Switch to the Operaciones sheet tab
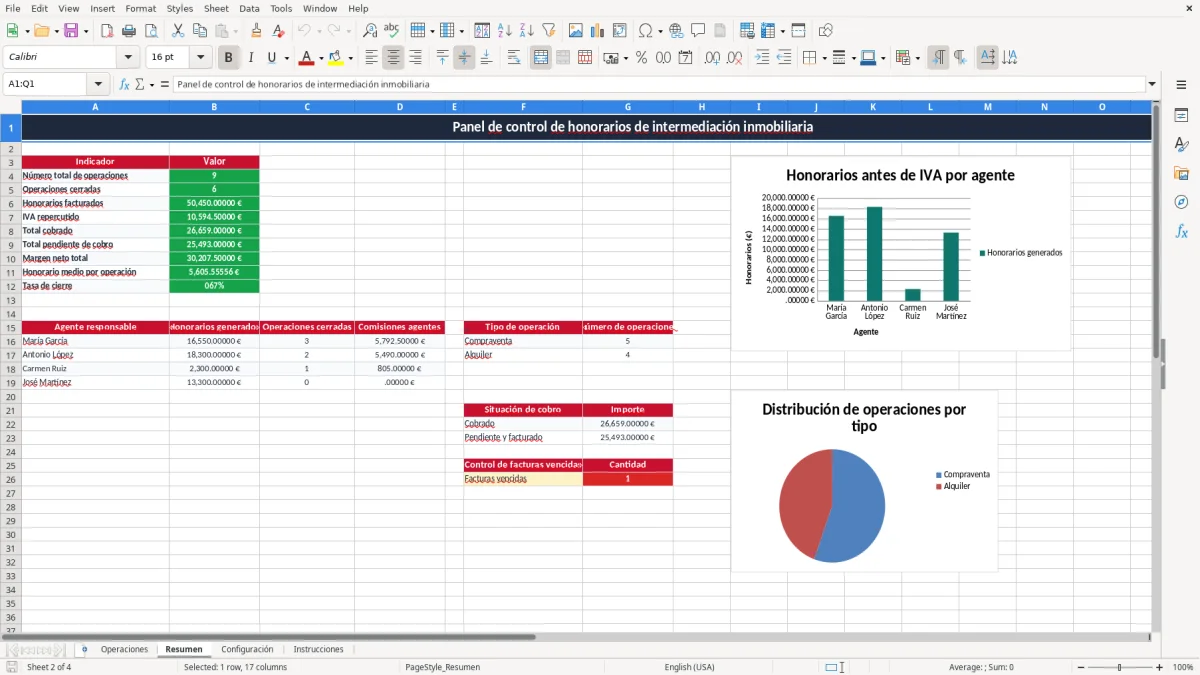The height and width of the screenshot is (675, 1200). [124, 649]
